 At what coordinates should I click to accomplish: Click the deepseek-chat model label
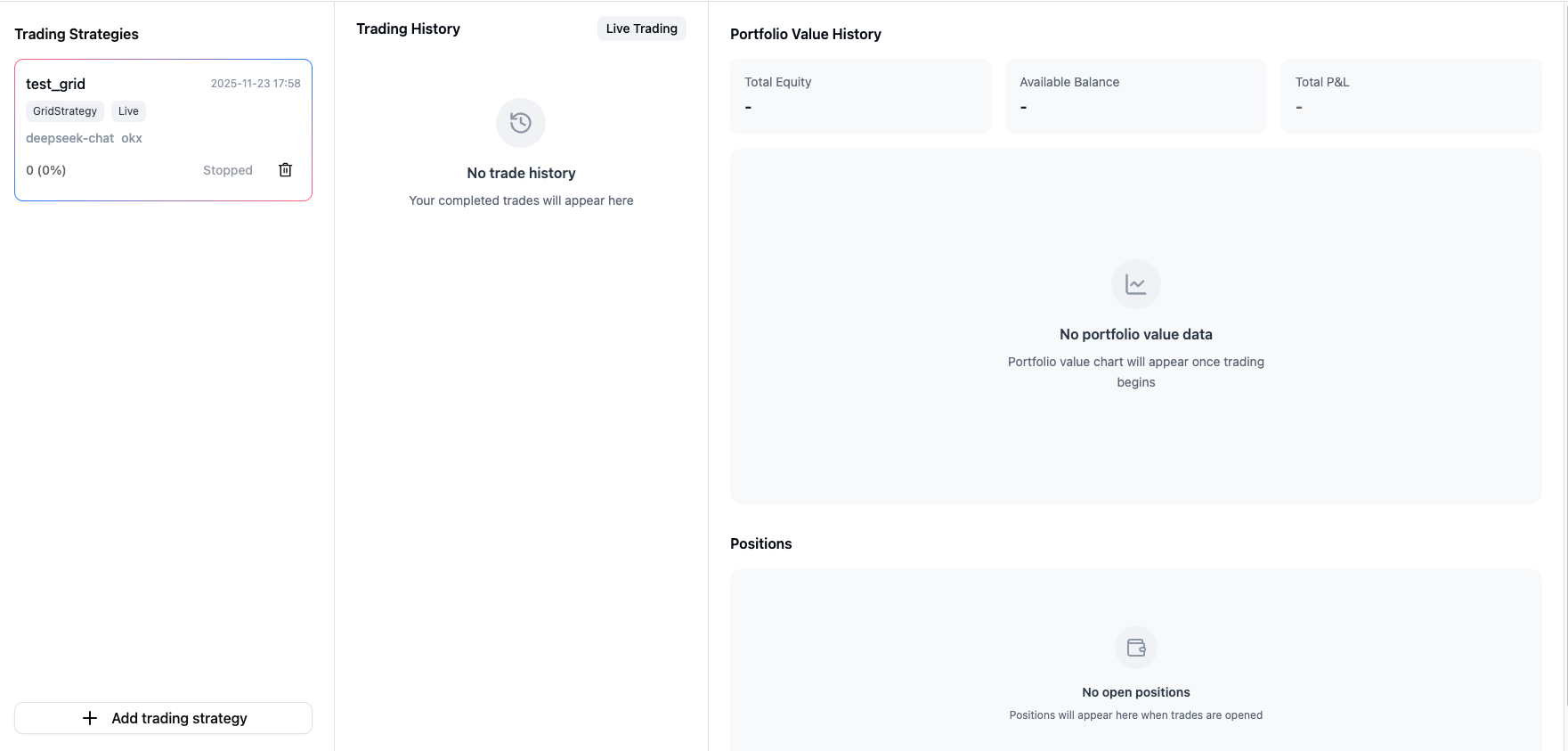(x=69, y=138)
